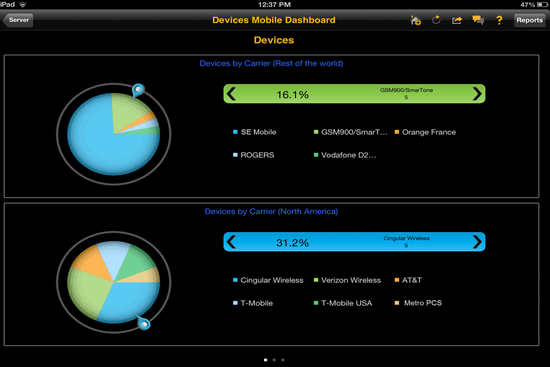Open help with question mark icon
The height and width of the screenshot is (367, 550).
499,20
